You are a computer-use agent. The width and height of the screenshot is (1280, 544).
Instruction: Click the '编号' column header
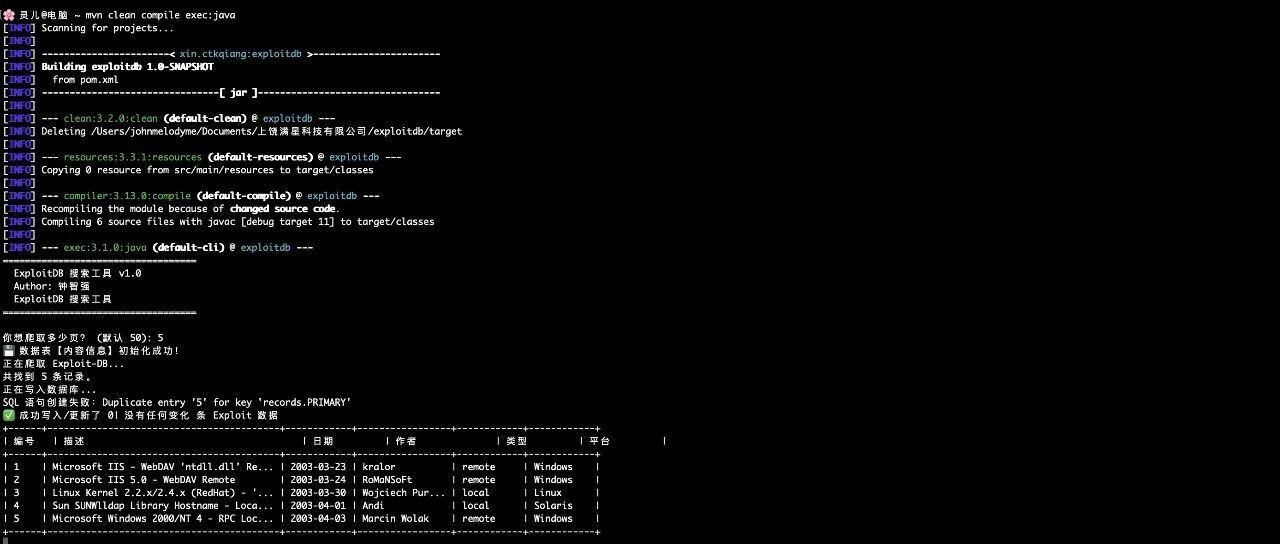(24, 441)
